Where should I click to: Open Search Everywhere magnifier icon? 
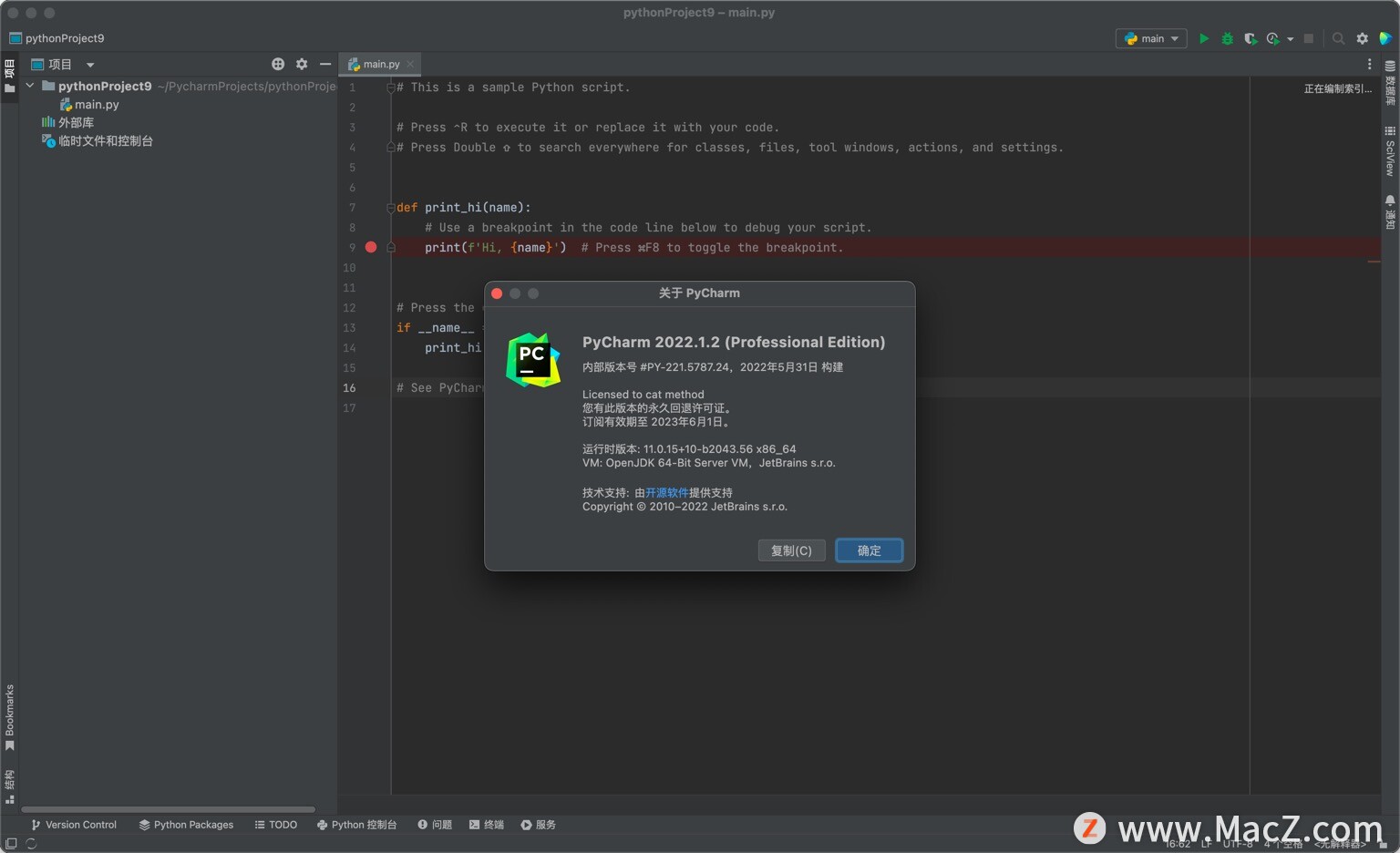[x=1338, y=38]
